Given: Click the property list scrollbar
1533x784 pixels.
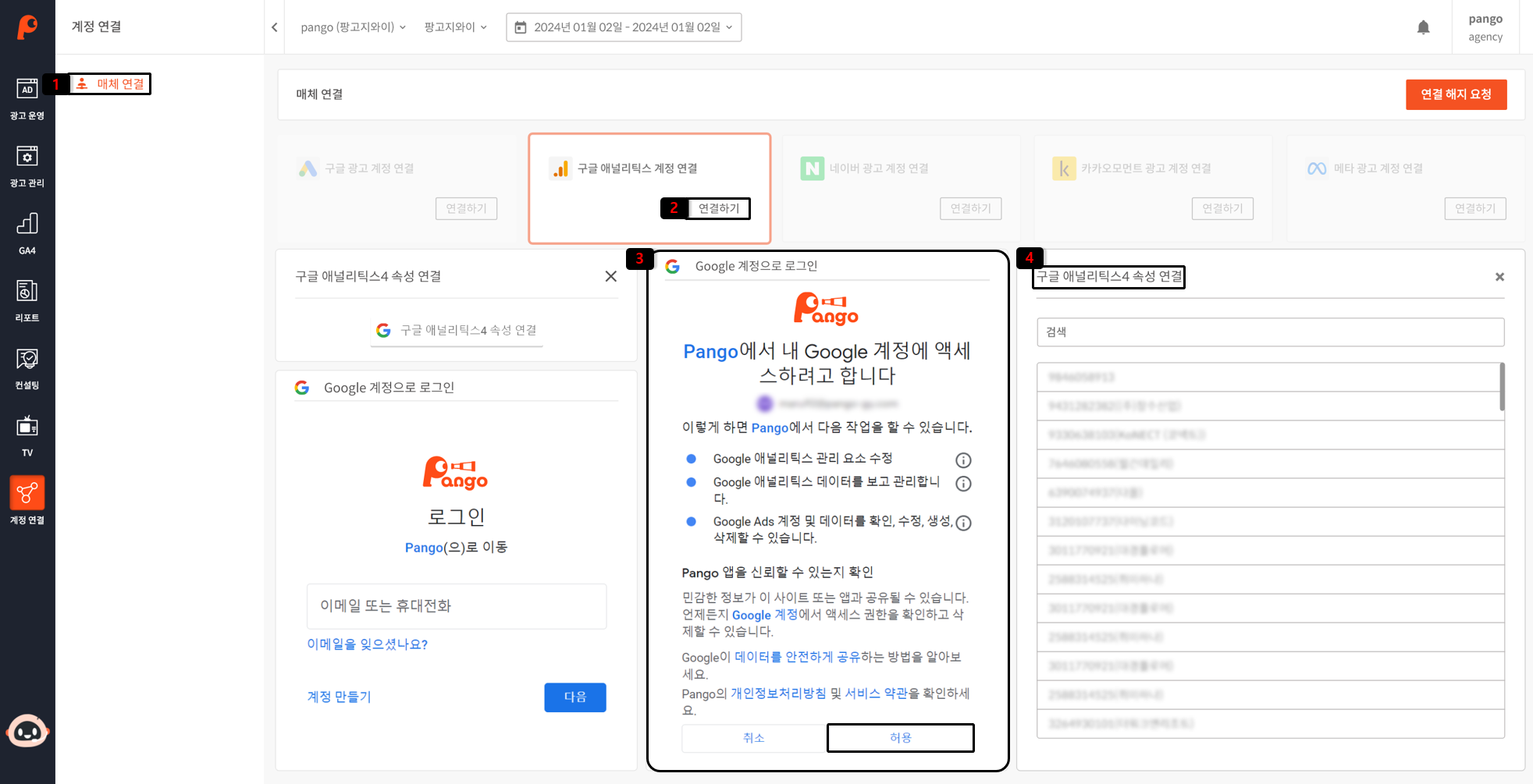Looking at the screenshot, I should tap(1502, 387).
